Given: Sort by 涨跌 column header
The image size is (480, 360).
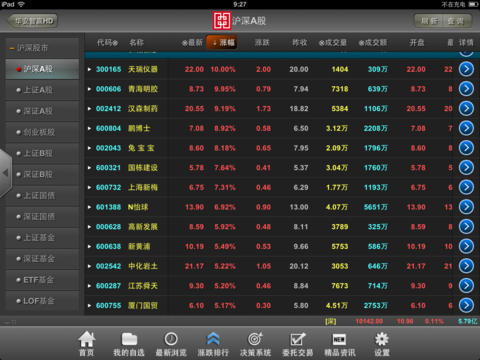Looking at the screenshot, I should tap(262, 43).
